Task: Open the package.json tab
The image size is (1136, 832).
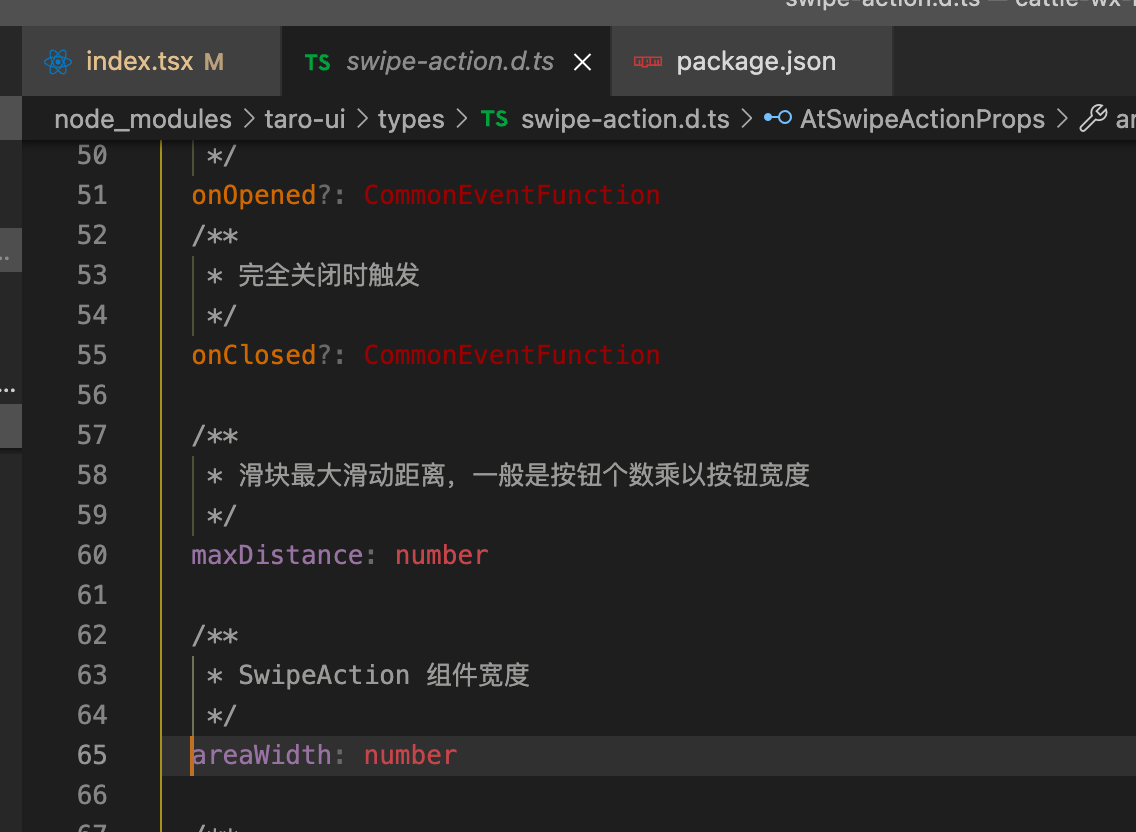Action: click(x=752, y=62)
